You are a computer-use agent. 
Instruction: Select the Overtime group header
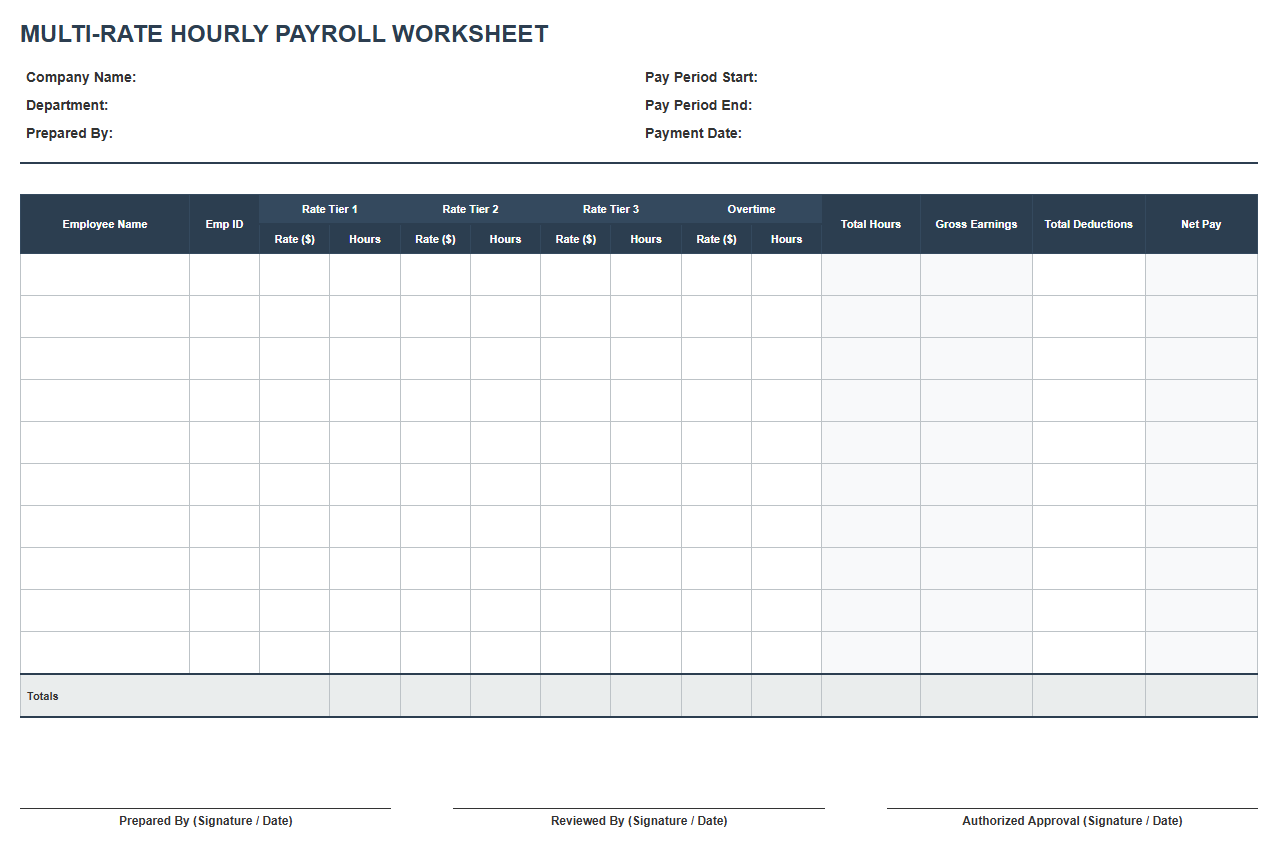coord(751,209)
